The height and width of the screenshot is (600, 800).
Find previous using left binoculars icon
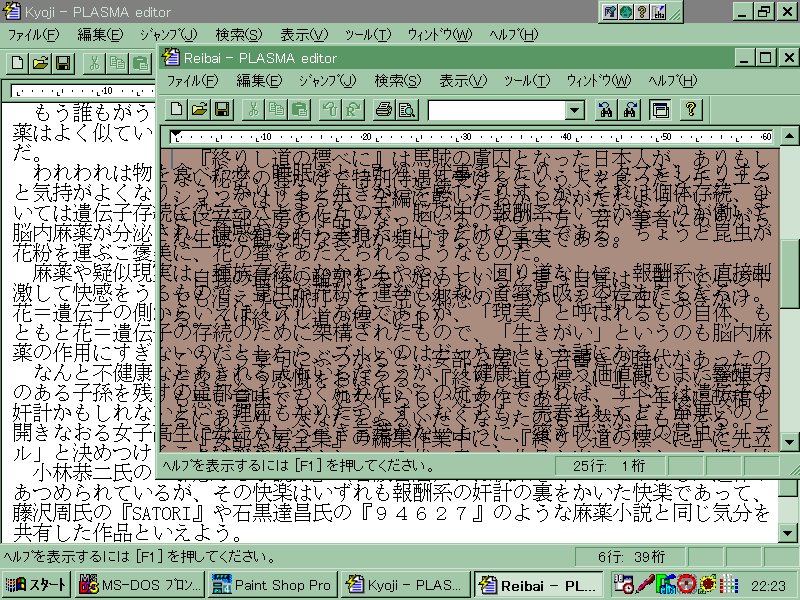pos(606,110)
